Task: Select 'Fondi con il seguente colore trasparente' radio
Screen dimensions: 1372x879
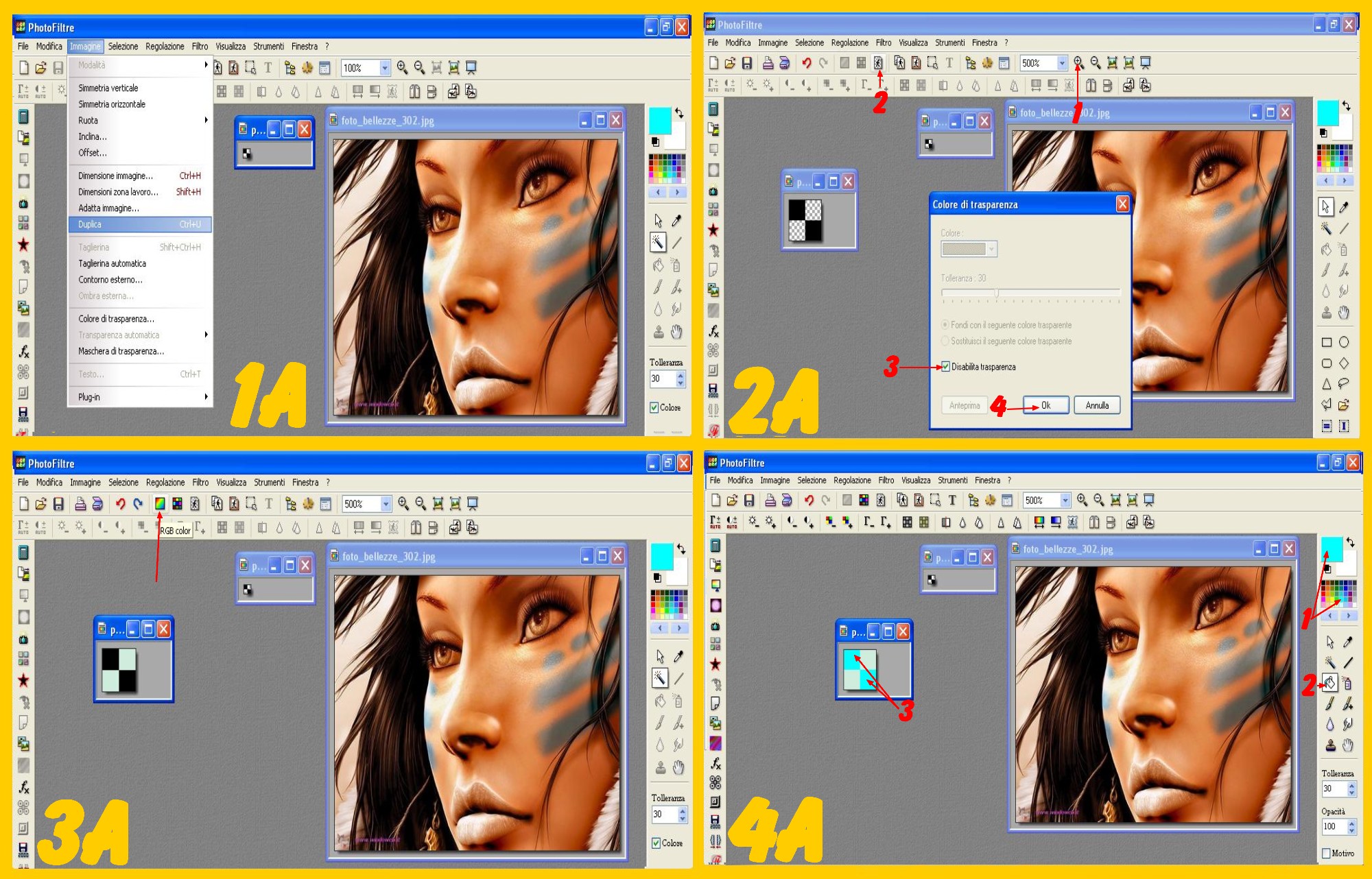Action: tap(945, 324)
